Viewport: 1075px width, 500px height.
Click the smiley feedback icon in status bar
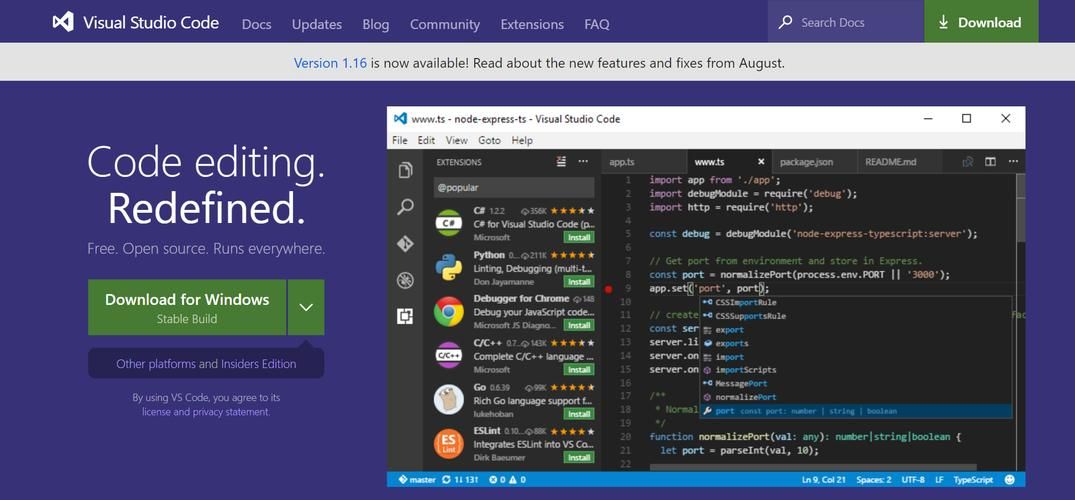click(x=1011, y=480)
